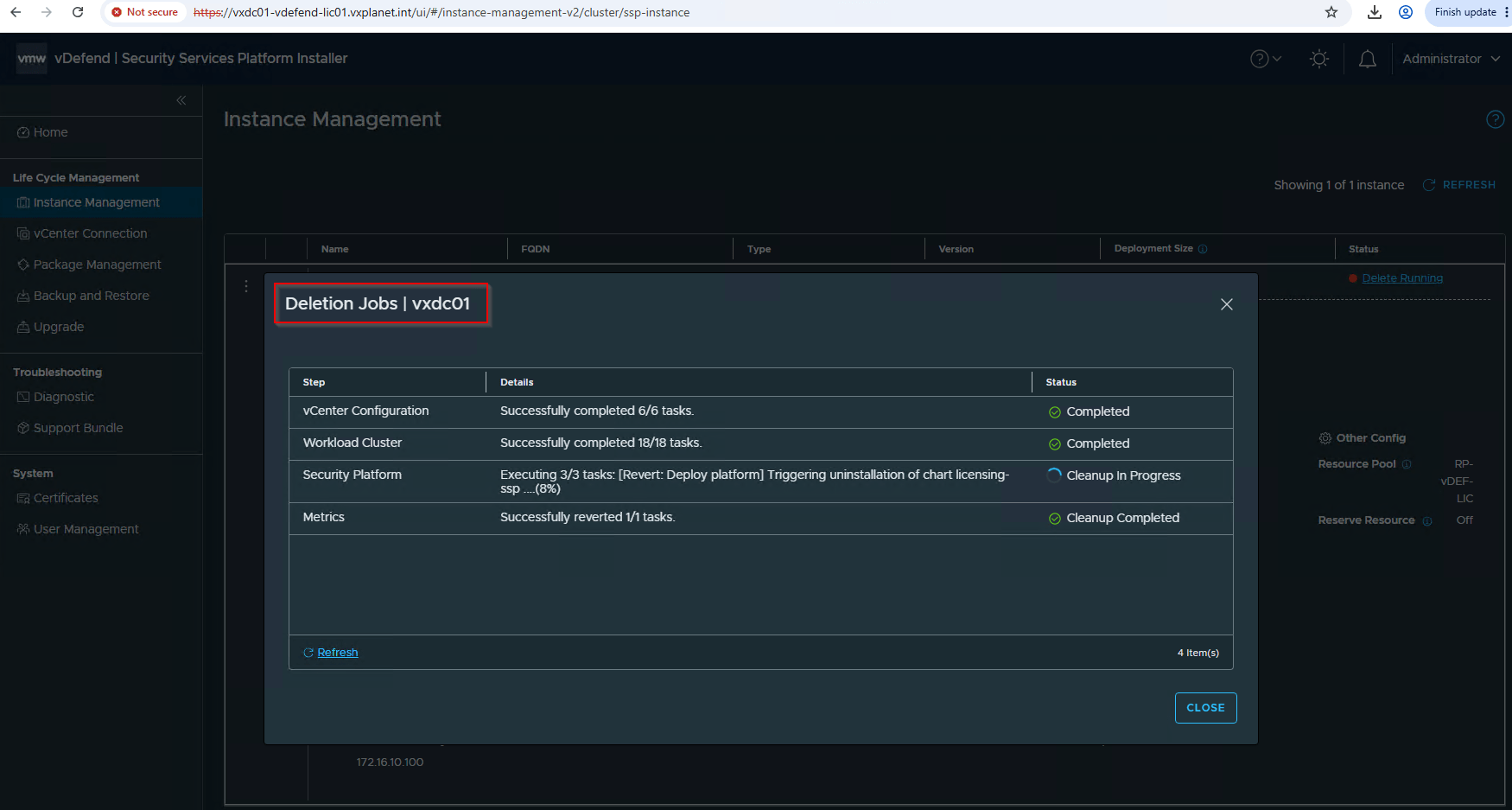The width and height of the screenshot is (1512, 810).
Task: Reload the browser page
Action: (x=78, y=12)
